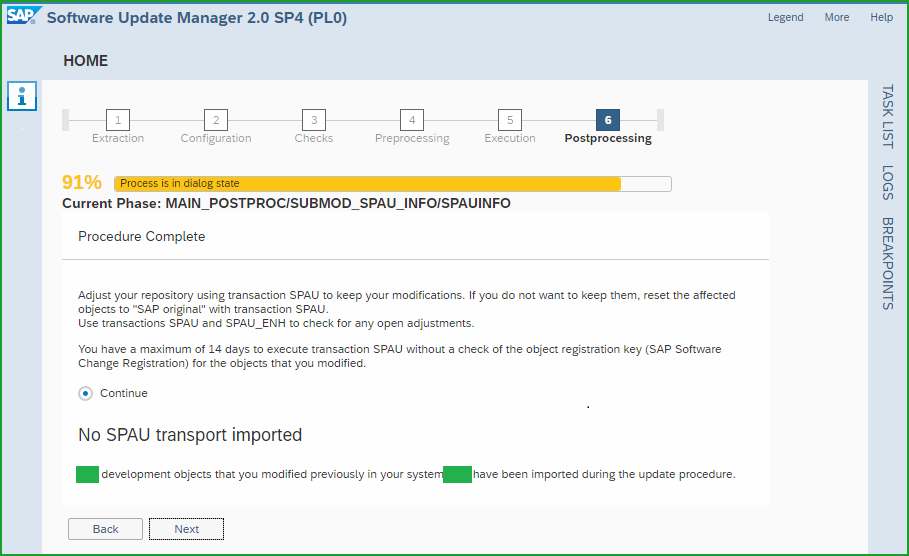This screenshot has height=556, width=909.
Task: Click the 91% percentage value
Action: pyautogui.click(x=82, y=183)
